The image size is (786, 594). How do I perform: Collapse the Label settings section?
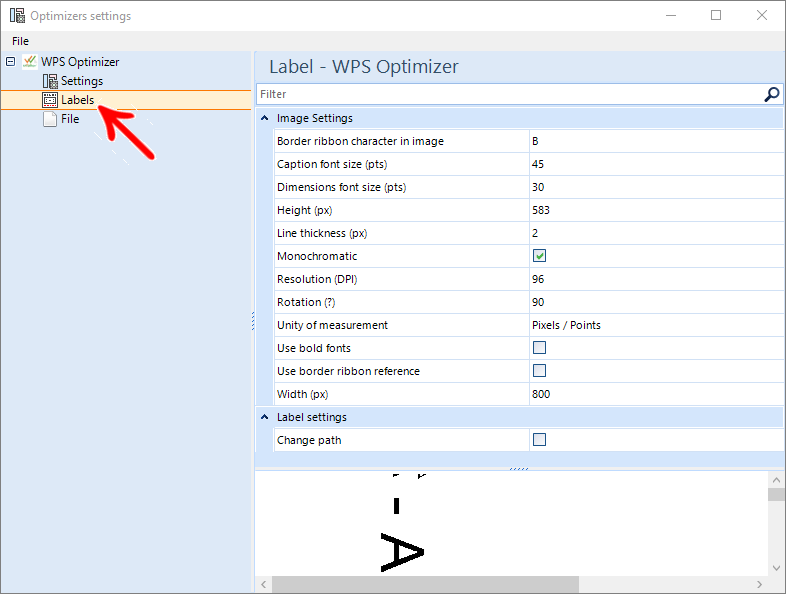point(264,417)
